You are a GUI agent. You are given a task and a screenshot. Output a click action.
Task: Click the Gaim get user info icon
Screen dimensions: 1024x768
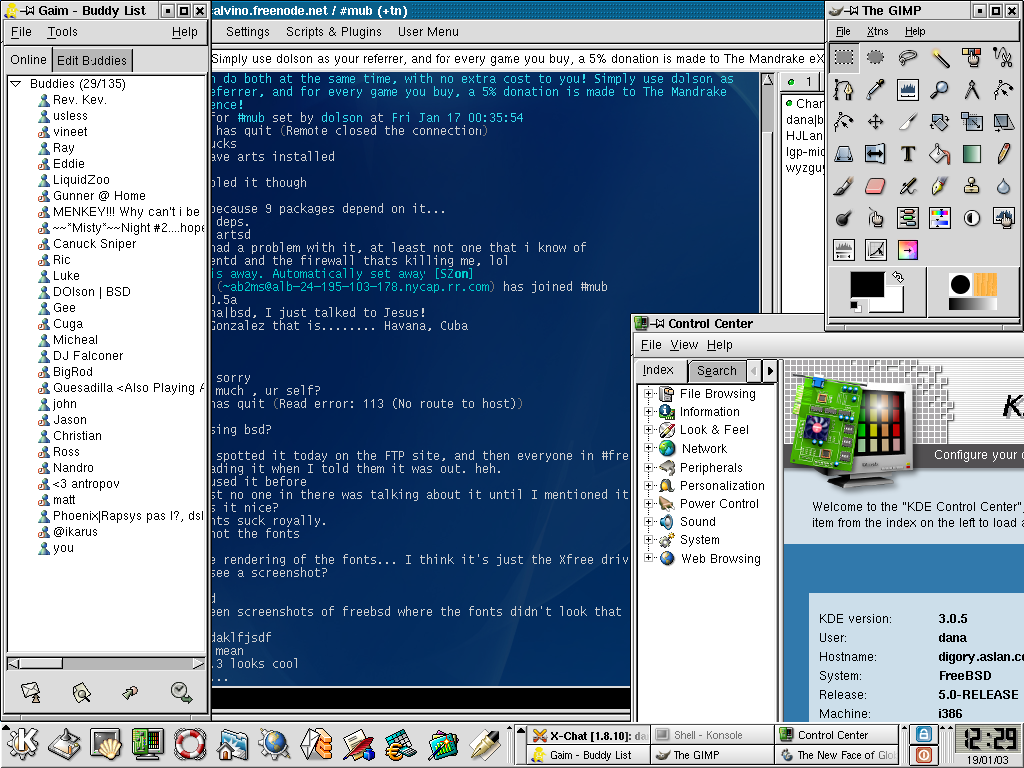click(x=81, y=692)
